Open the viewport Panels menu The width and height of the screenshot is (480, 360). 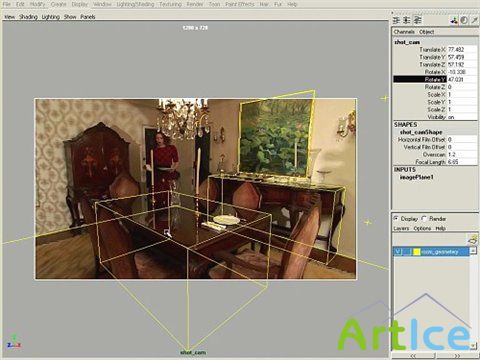88,17
